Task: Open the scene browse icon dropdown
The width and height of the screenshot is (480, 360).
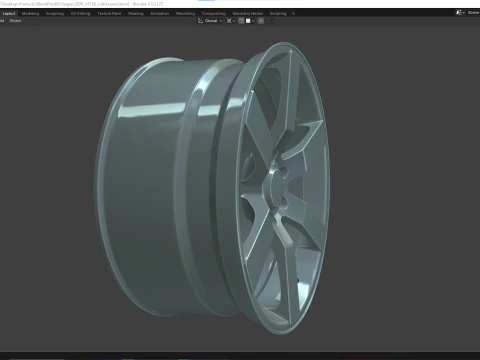Action: pyautogui.click(x=461, y=13)
